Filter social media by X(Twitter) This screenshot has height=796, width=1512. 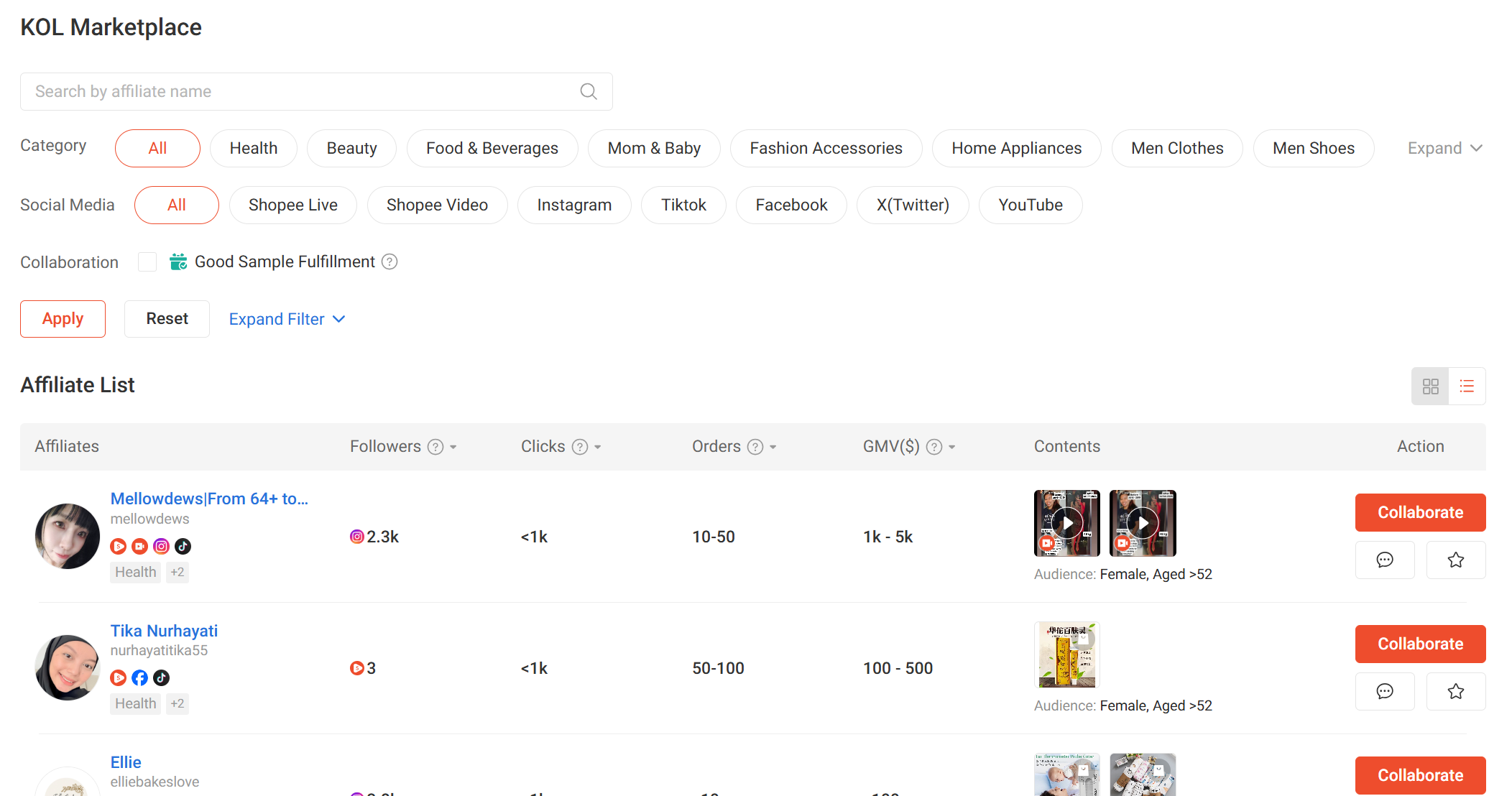click(x=913, y=205)
